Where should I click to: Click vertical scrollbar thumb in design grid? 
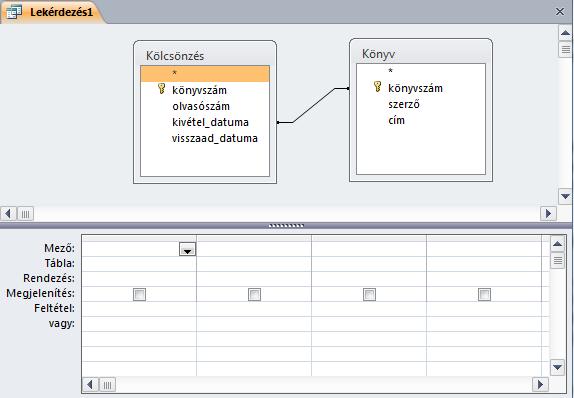click(558, 261)
